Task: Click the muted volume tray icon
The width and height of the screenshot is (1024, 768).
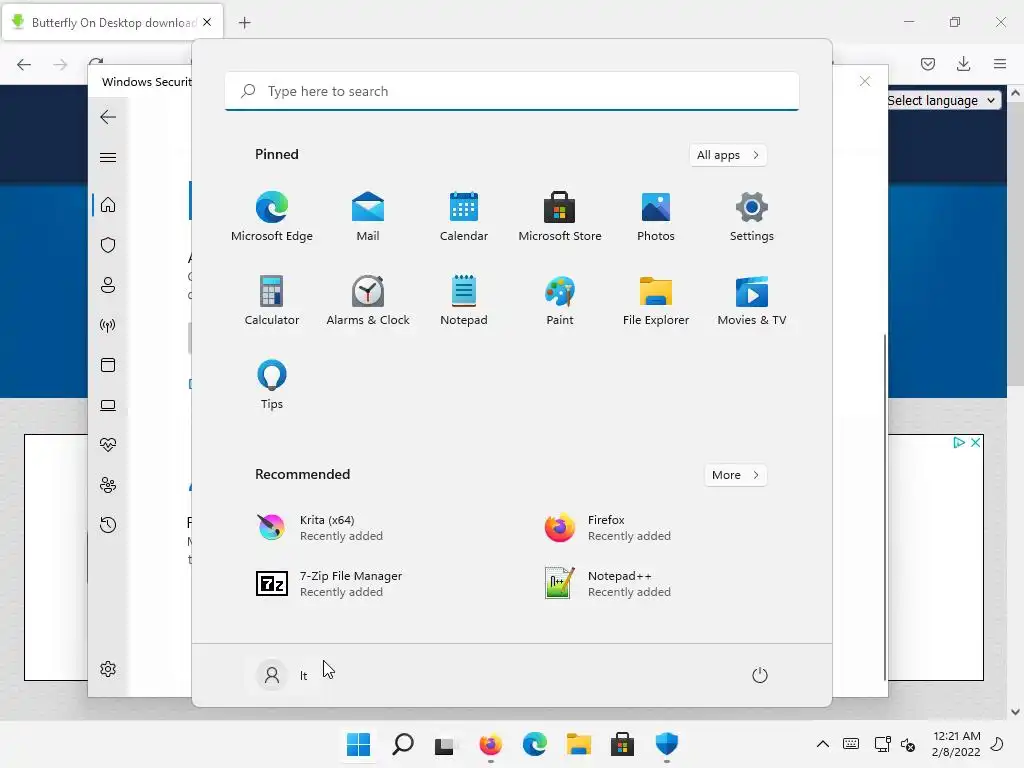Action: [908, 744]
